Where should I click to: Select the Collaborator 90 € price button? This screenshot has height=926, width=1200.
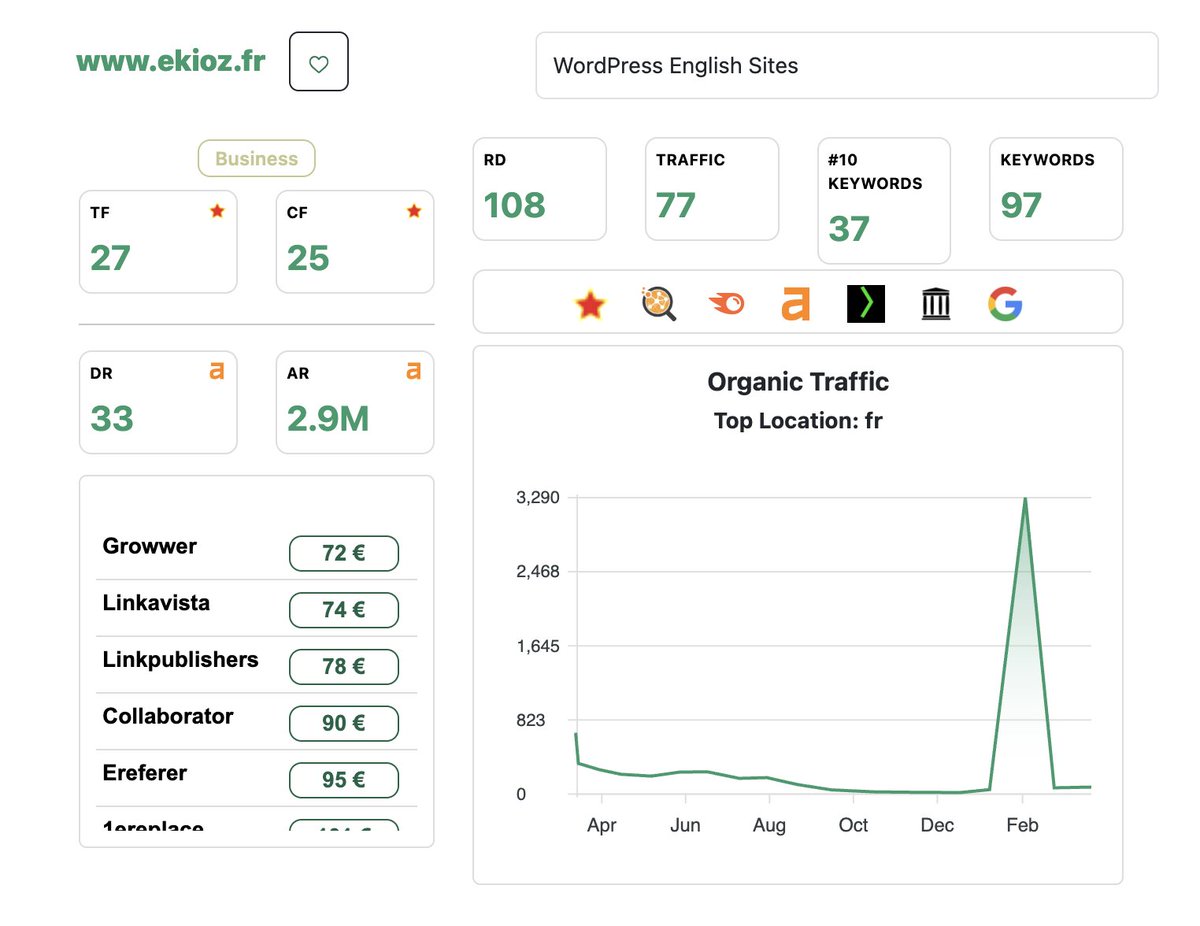[x=344, y=723]
